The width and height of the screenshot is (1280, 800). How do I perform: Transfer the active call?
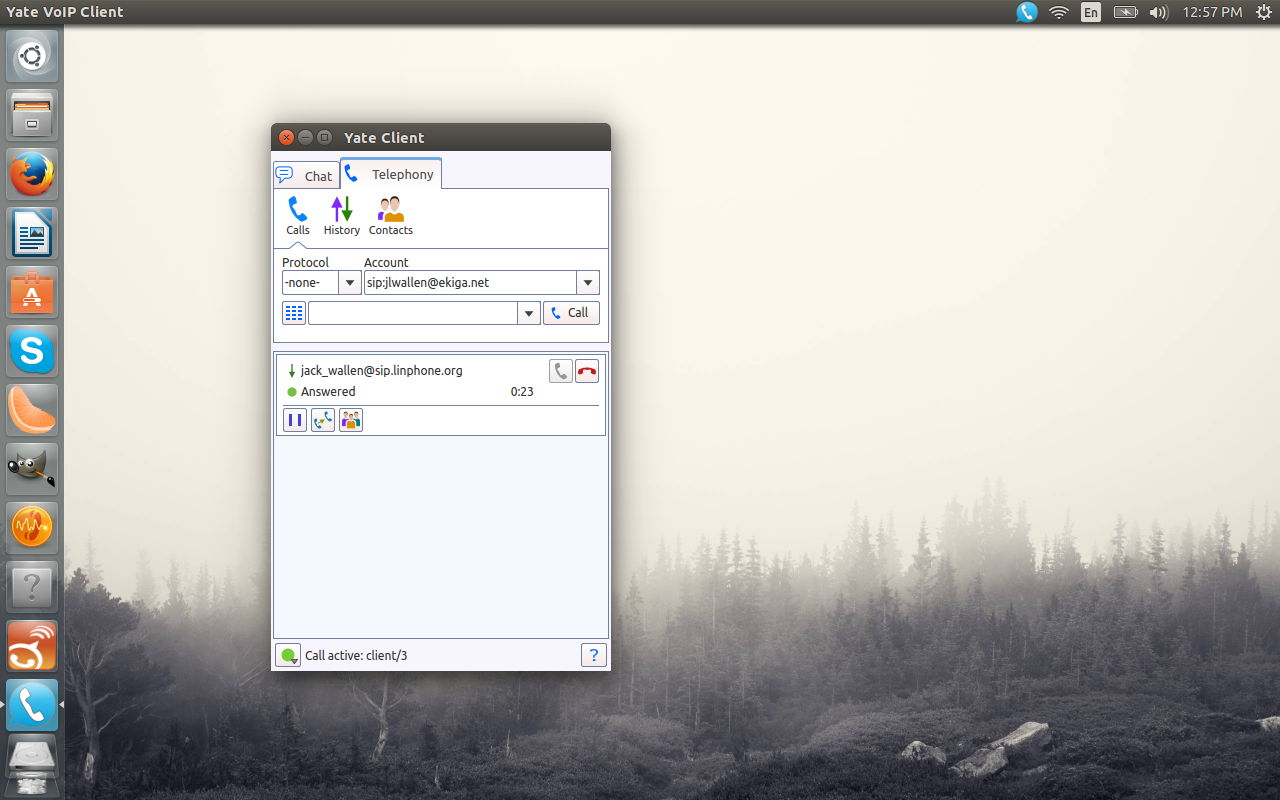tap(323, 420)
